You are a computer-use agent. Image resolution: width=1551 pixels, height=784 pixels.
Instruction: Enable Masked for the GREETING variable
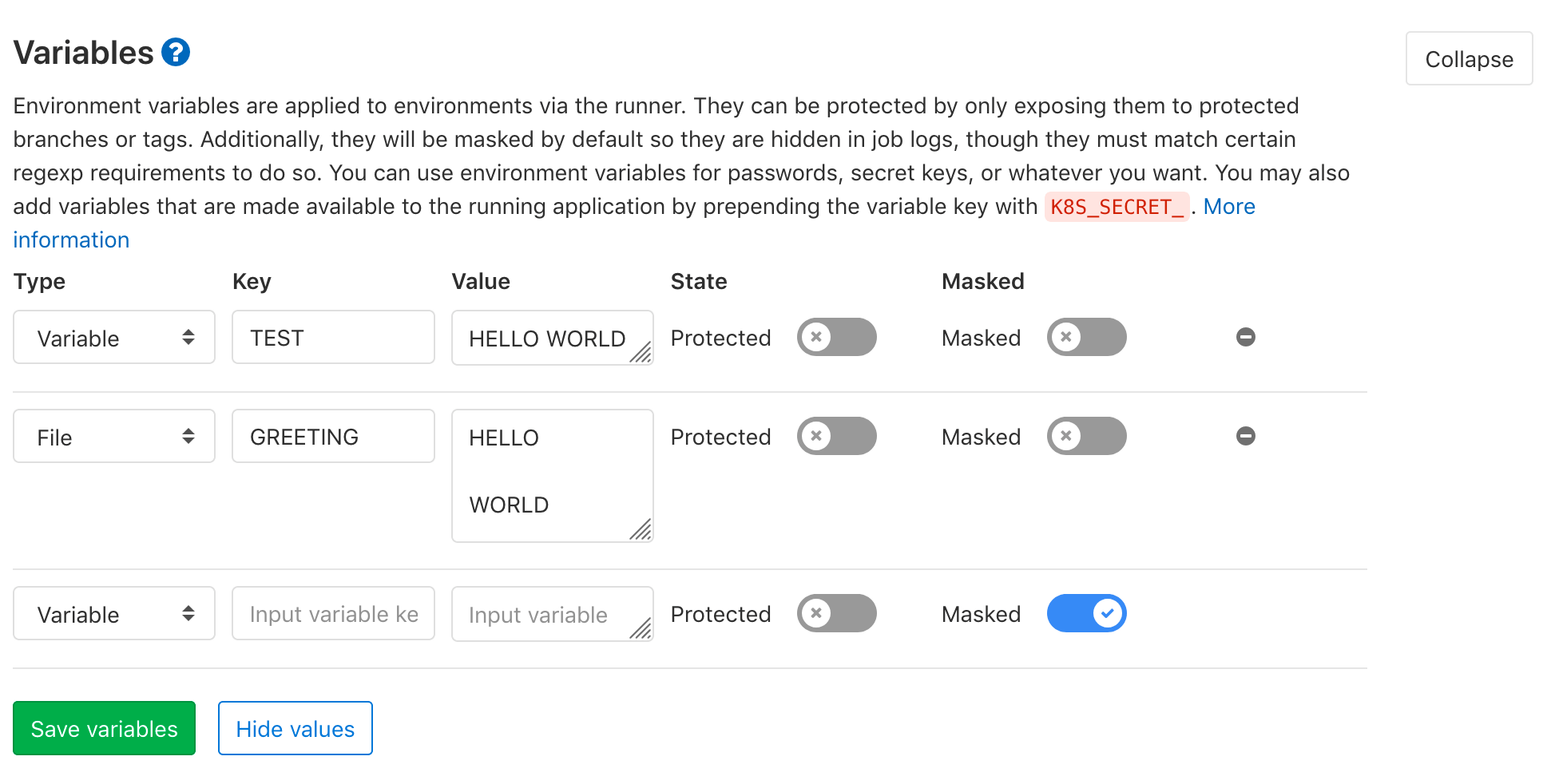(x=1086, y=436)
